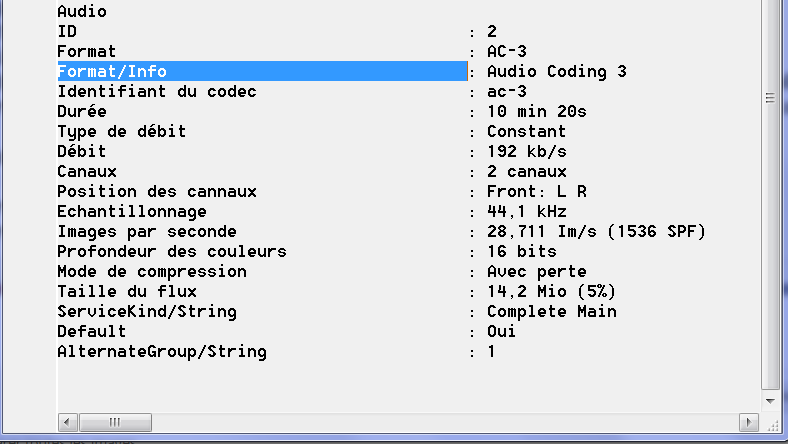The height and width of the screenshot is (444, 788).
Task: Click the vertical scrollbar down arrow
Action: pos(770,399)
